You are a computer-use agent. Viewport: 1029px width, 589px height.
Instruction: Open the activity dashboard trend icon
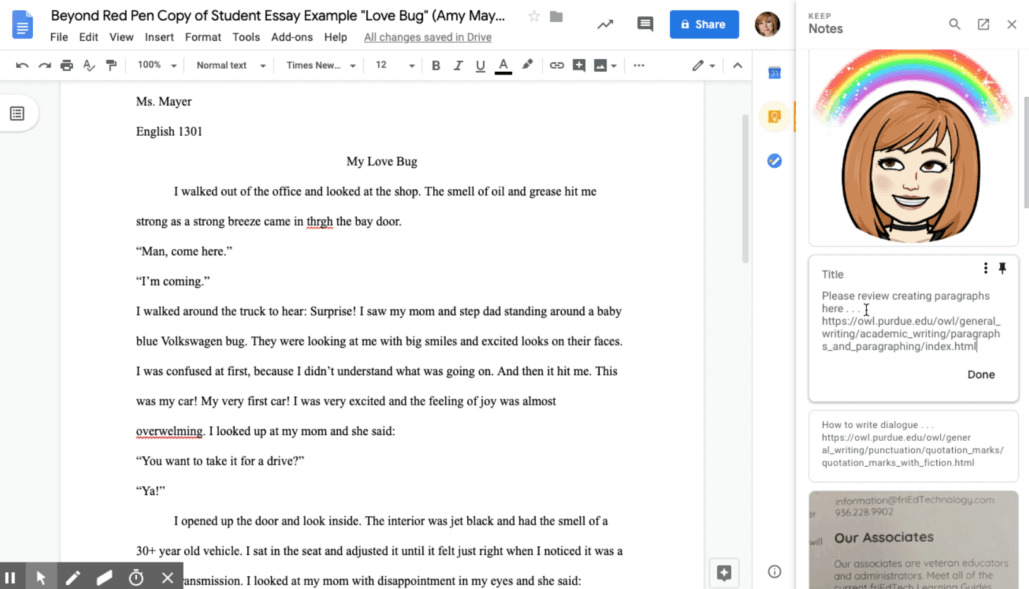pos(605,24)
